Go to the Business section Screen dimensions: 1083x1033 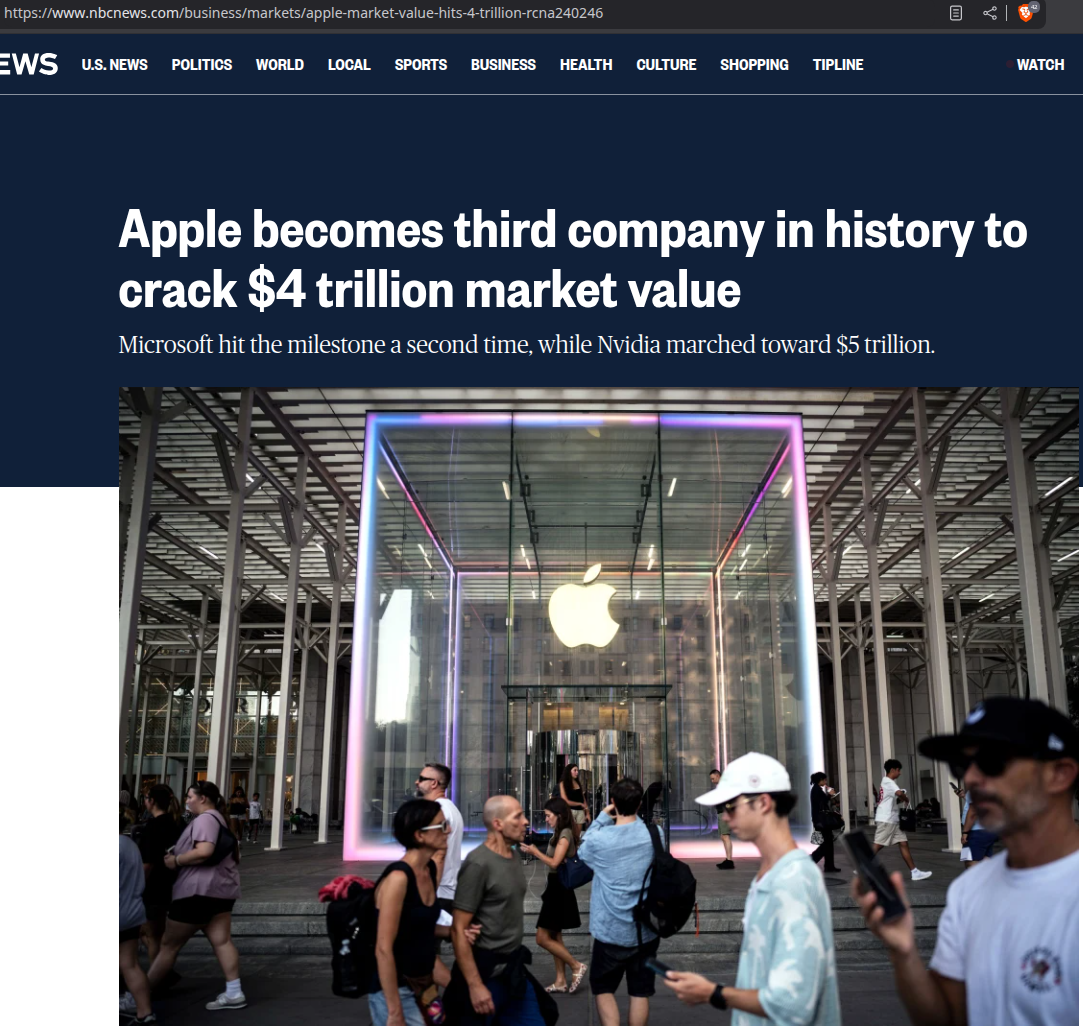[503, 65]
